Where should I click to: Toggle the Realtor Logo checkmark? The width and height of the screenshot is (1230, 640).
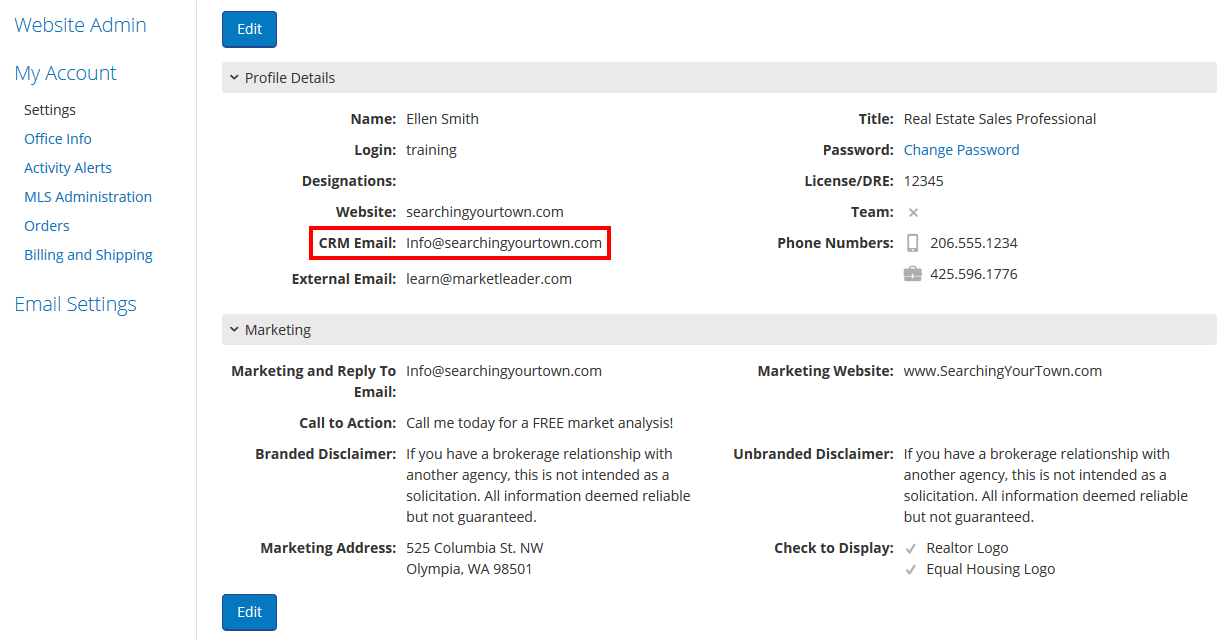(910, 548)
